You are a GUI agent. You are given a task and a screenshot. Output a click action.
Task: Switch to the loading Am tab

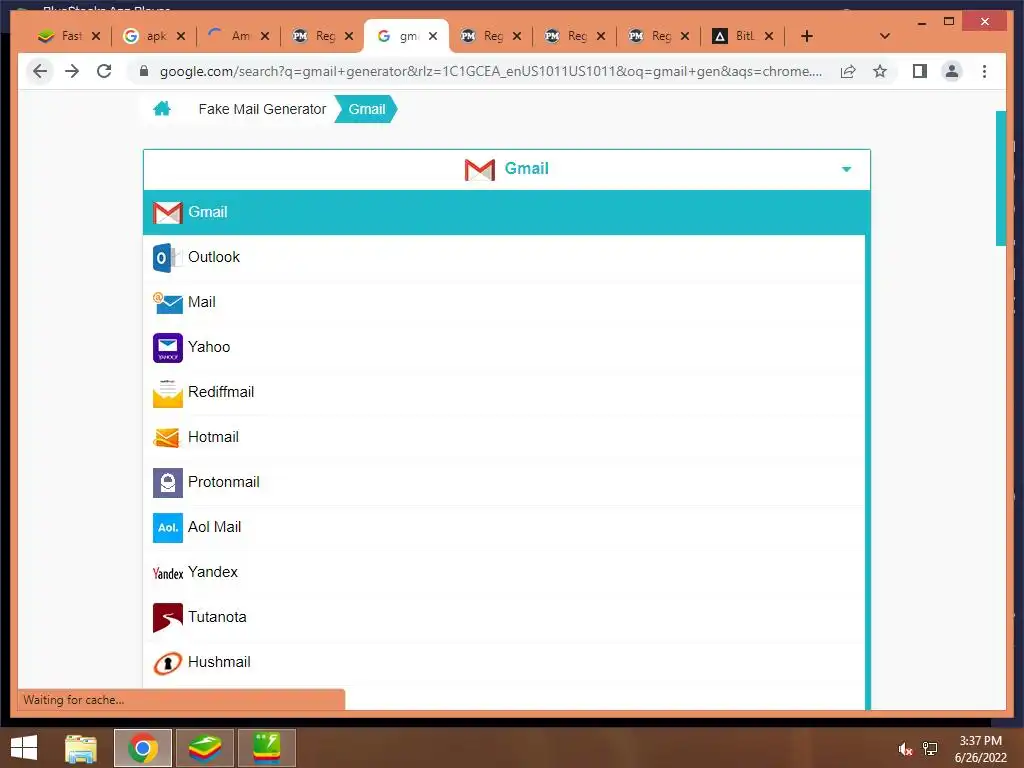coord(238,36)
